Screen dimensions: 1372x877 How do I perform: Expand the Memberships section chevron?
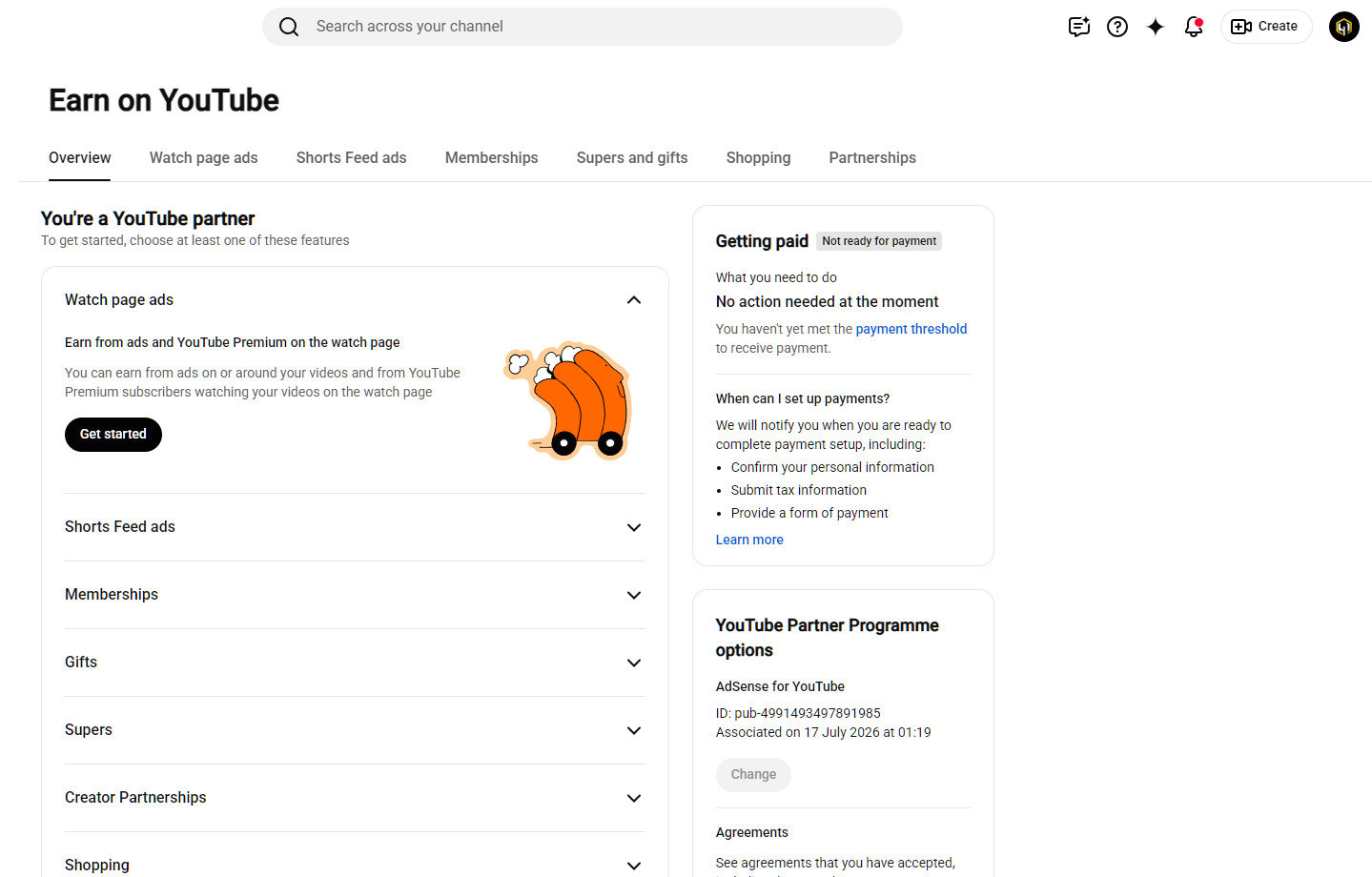pyautogui.click(x=634, y=595)
